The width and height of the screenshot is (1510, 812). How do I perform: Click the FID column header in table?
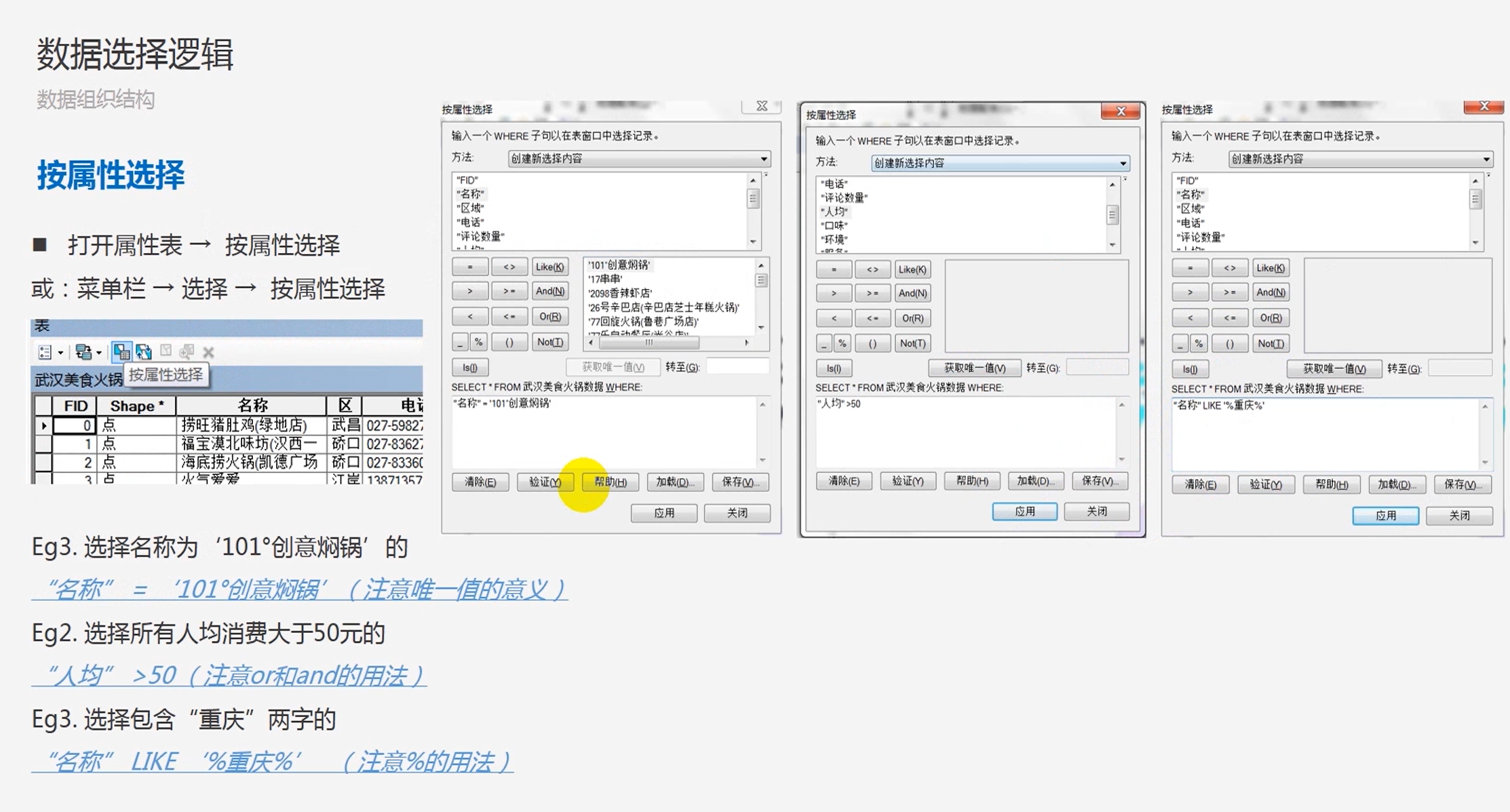75,406
